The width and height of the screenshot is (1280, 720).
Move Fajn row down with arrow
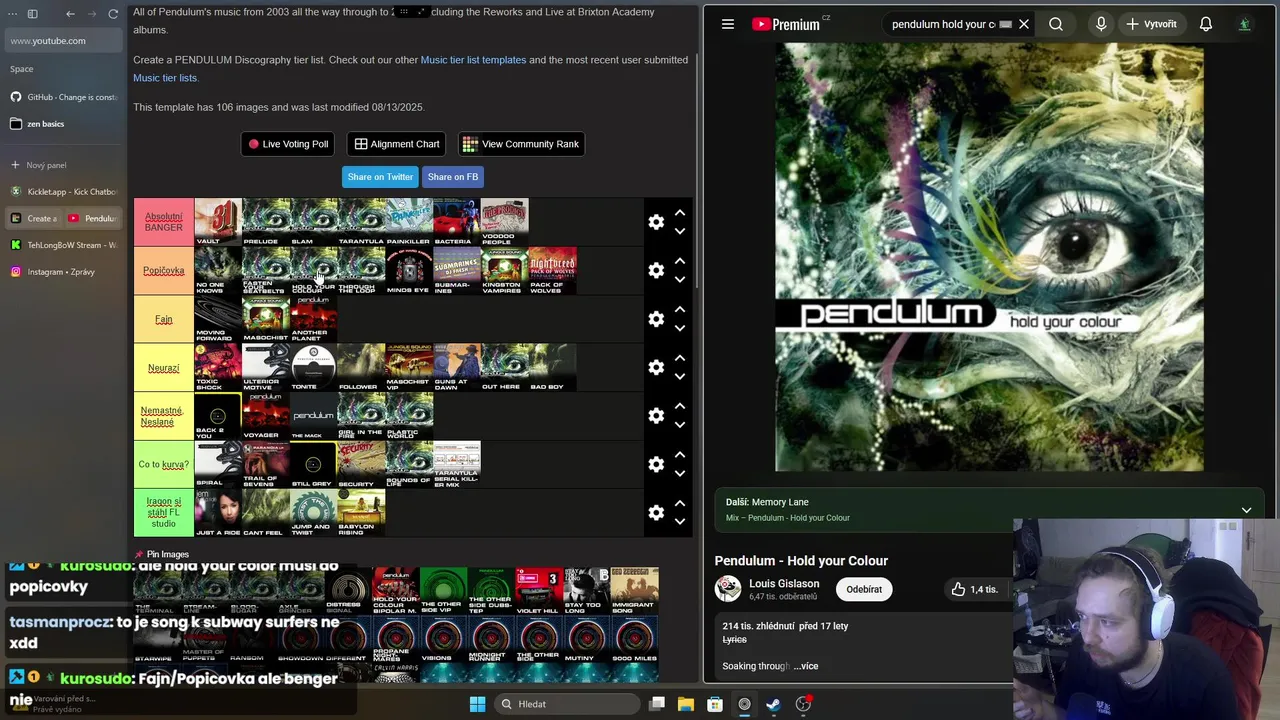pyautogui.click(x=680, y=328)
